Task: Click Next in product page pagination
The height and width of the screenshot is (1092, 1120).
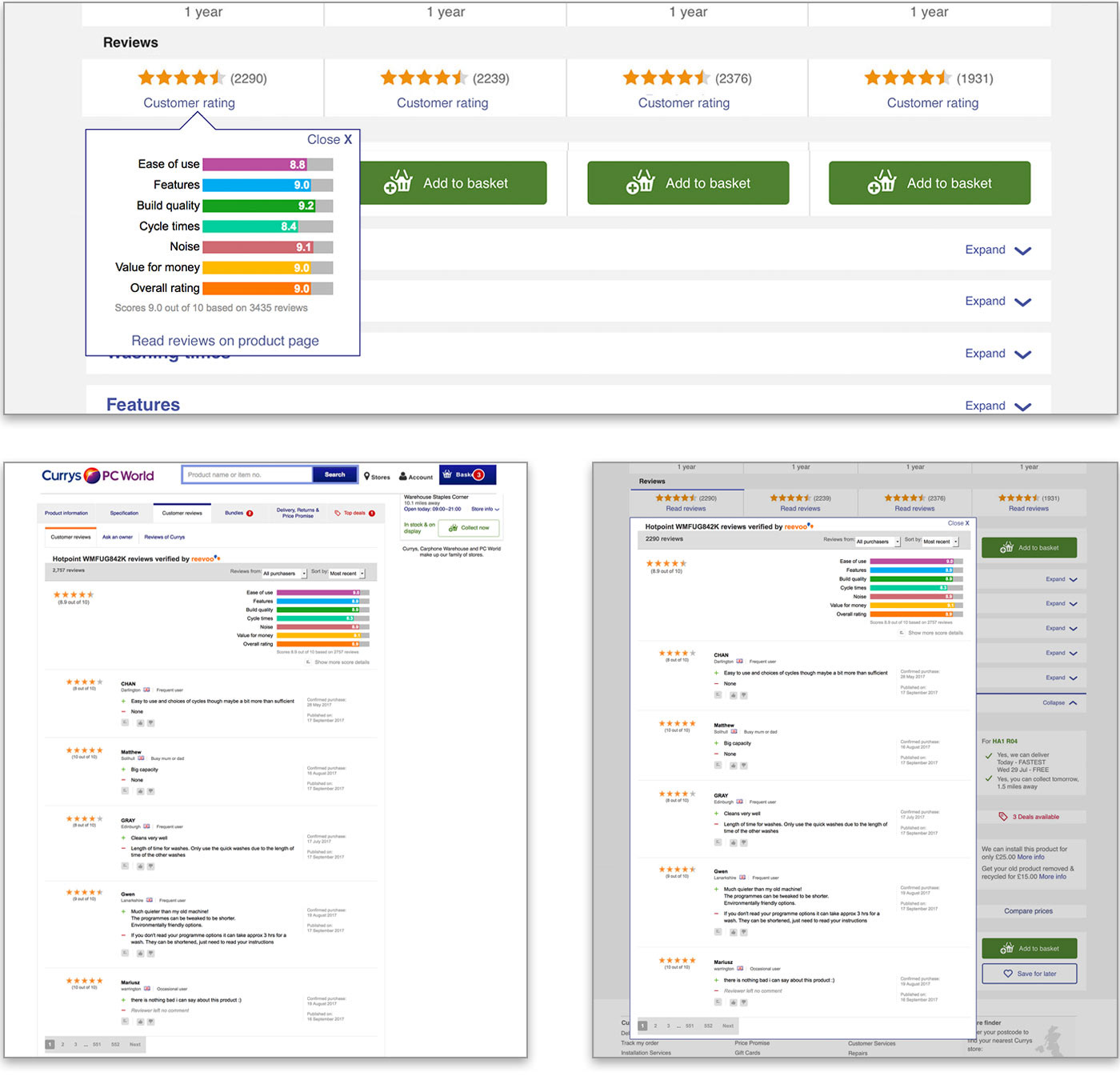Action: click(x=135, y=1044)
